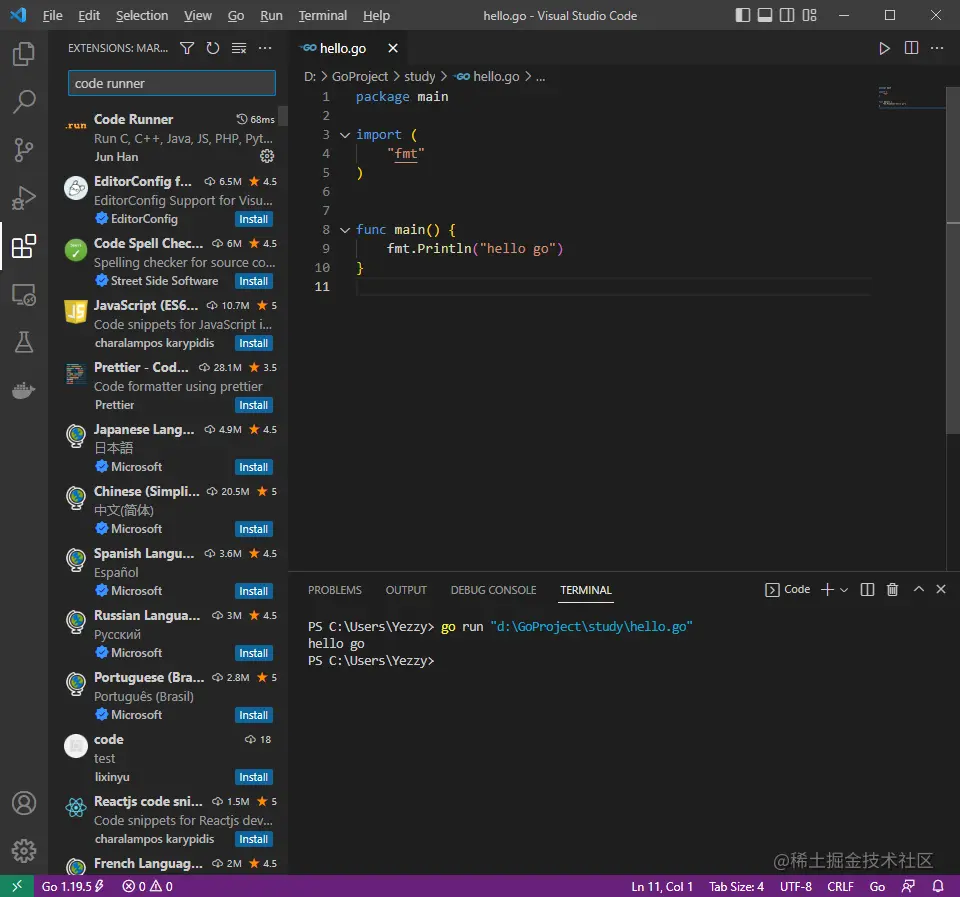Open the Source Control view
The height and width of the screenshot is (897, 960).
[24, 149]
